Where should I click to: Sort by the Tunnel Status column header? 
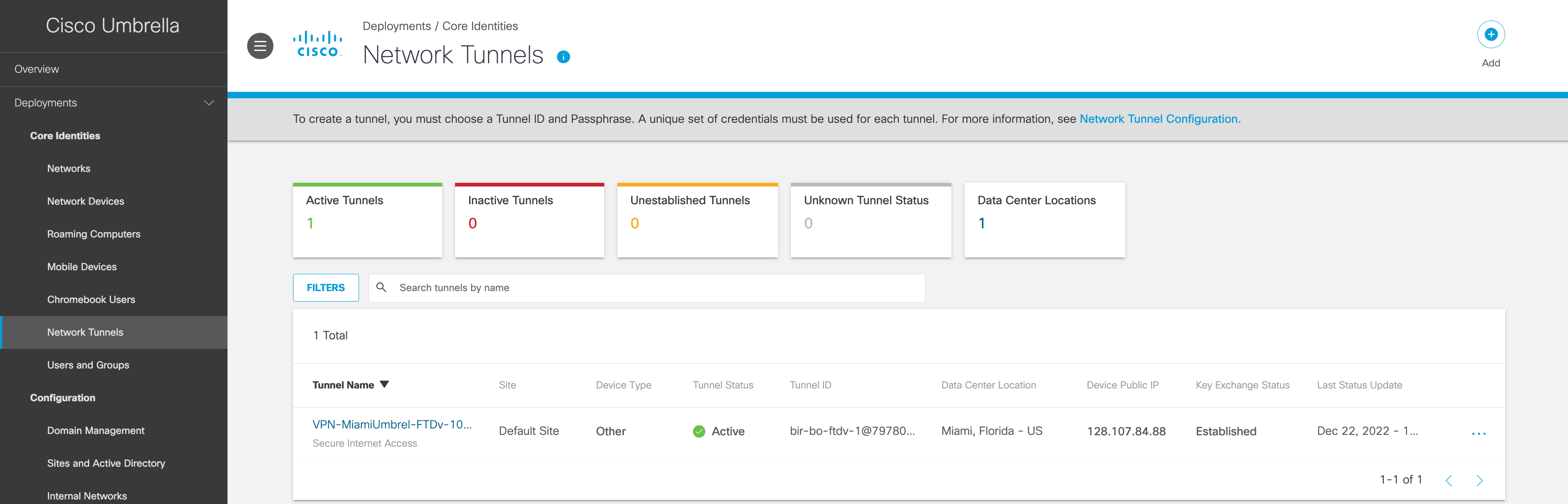[723, 385]
